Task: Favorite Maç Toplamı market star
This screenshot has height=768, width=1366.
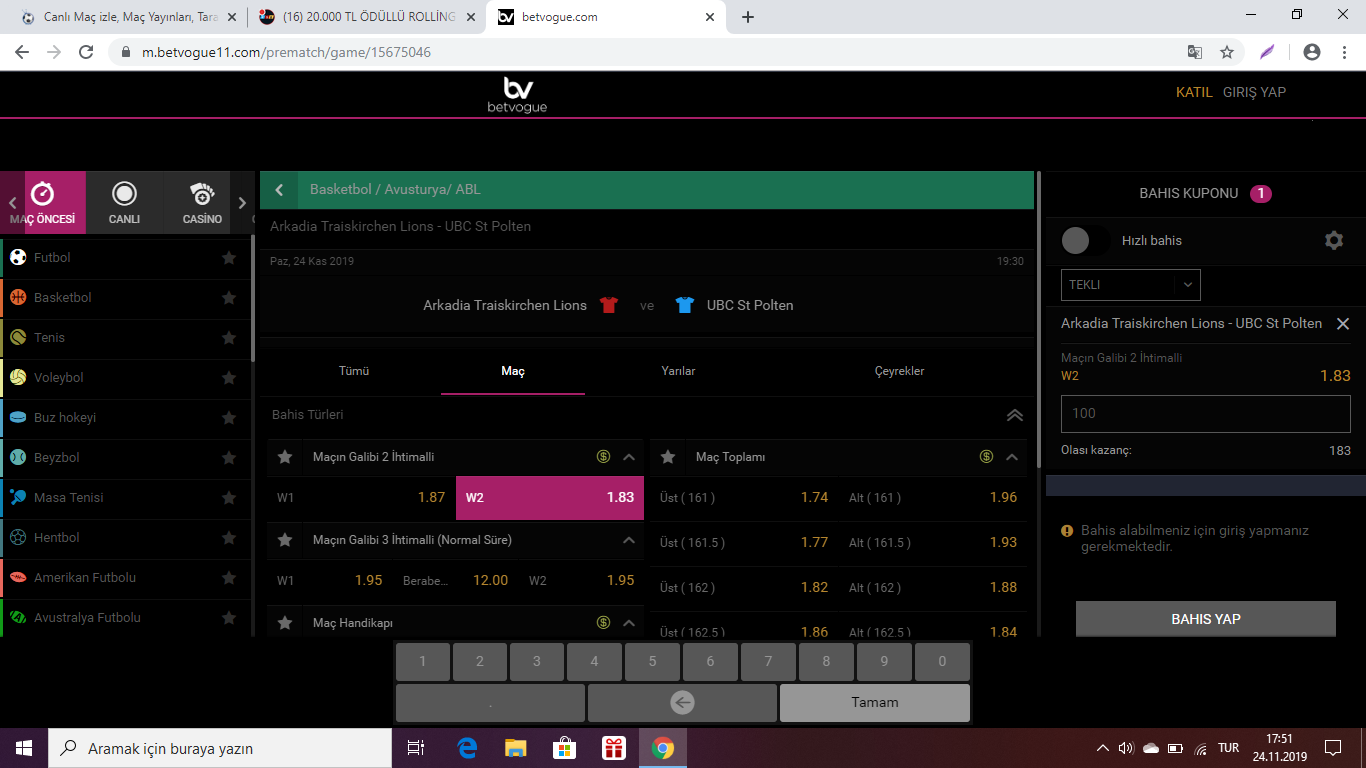Action: coord(668,457)
